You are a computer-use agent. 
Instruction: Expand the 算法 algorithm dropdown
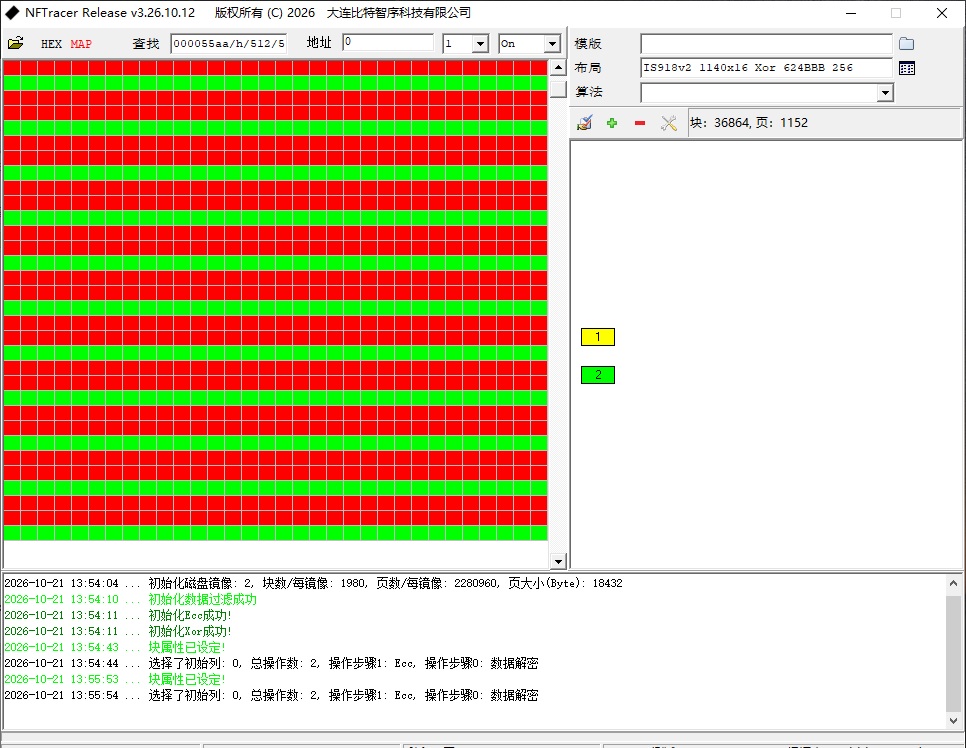885,92
